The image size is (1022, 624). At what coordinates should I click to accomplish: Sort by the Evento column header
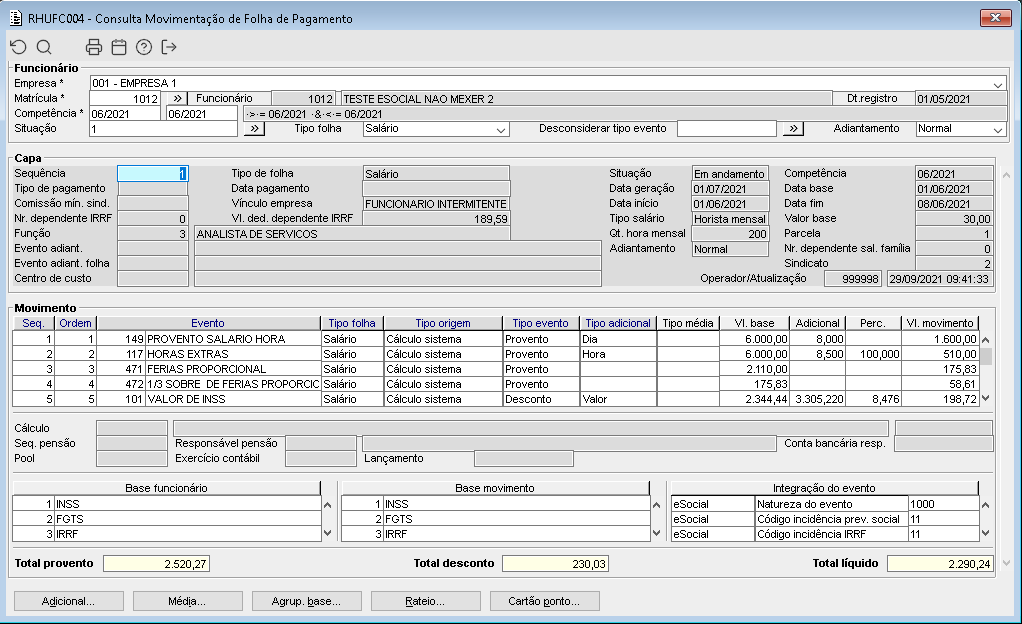click(208, 323)
